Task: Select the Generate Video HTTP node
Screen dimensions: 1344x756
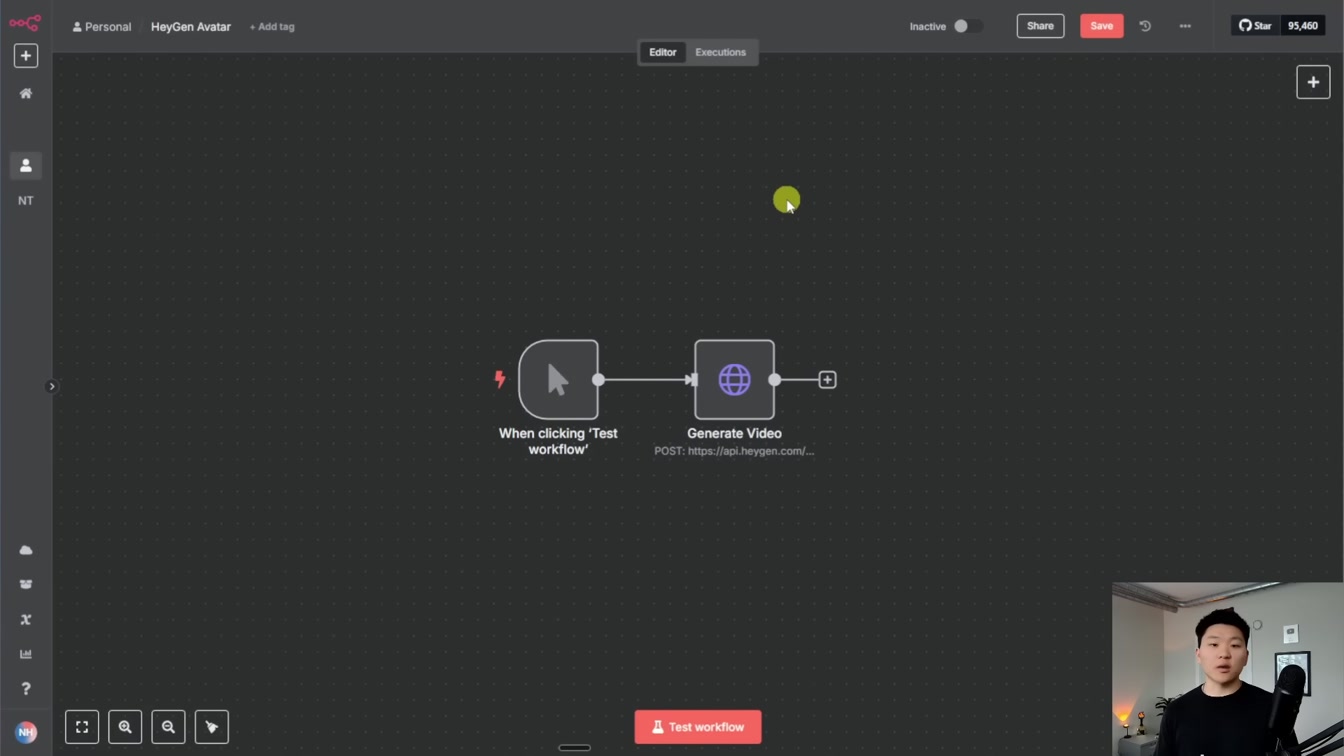Action: [734, 379]
